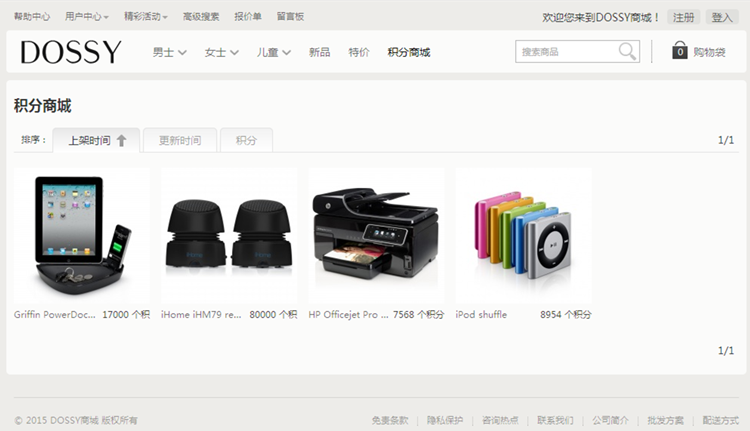Viewport: 750px width, 431px height.
Task: Sort by 积分 tab
Action: (x=246, y=140)
